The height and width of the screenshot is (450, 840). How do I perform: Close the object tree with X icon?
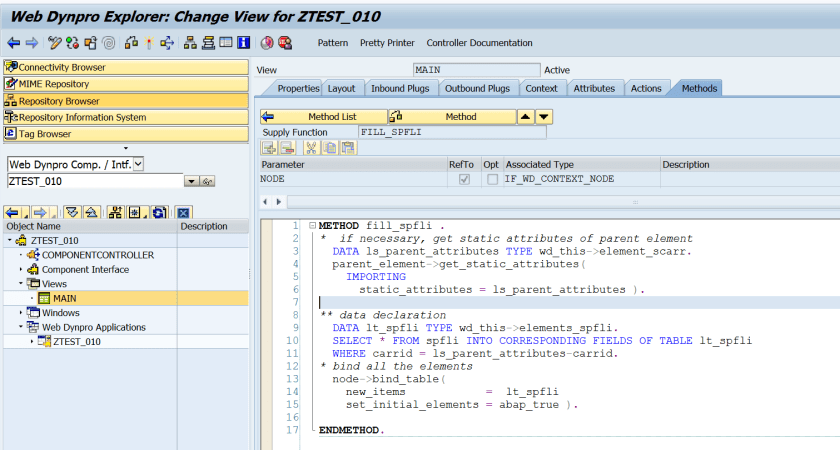coord(183,212)
